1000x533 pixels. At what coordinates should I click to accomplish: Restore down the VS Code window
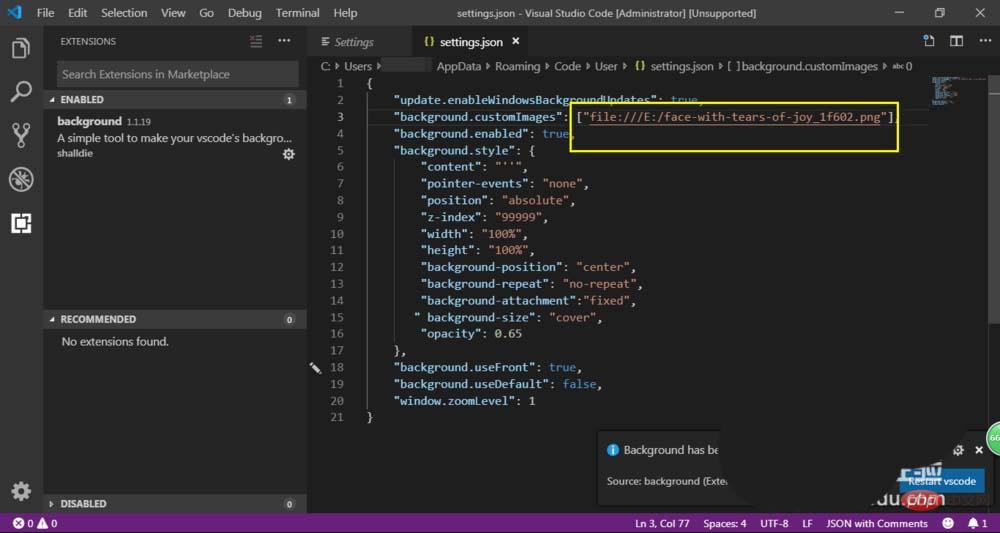(939, 13)
